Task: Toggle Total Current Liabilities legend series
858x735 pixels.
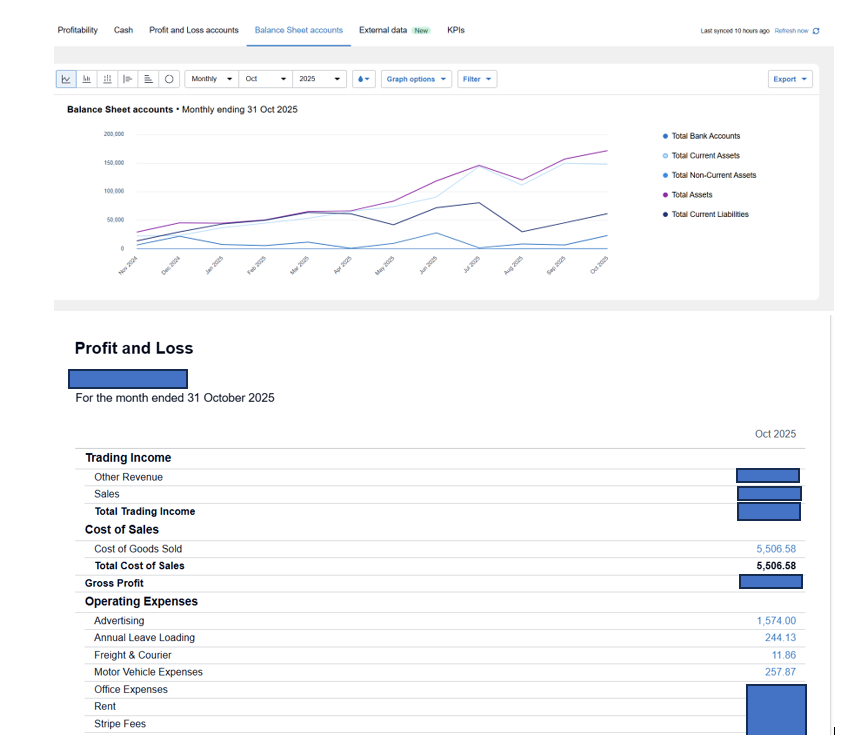Action: tap(709, 214)
